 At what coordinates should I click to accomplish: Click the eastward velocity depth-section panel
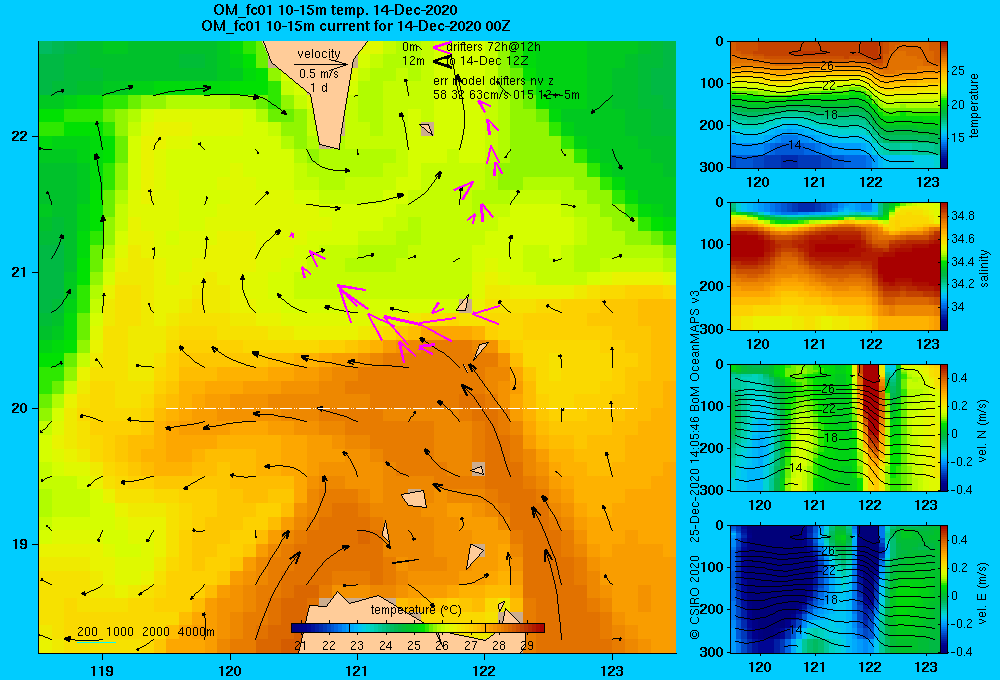tap(835, 589)
